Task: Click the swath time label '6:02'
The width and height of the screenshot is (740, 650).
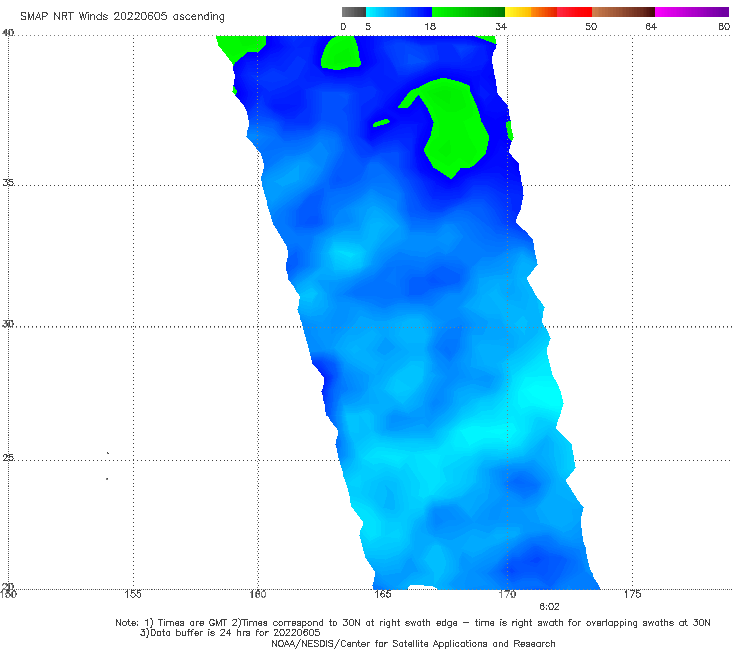Action: [549, 607]
